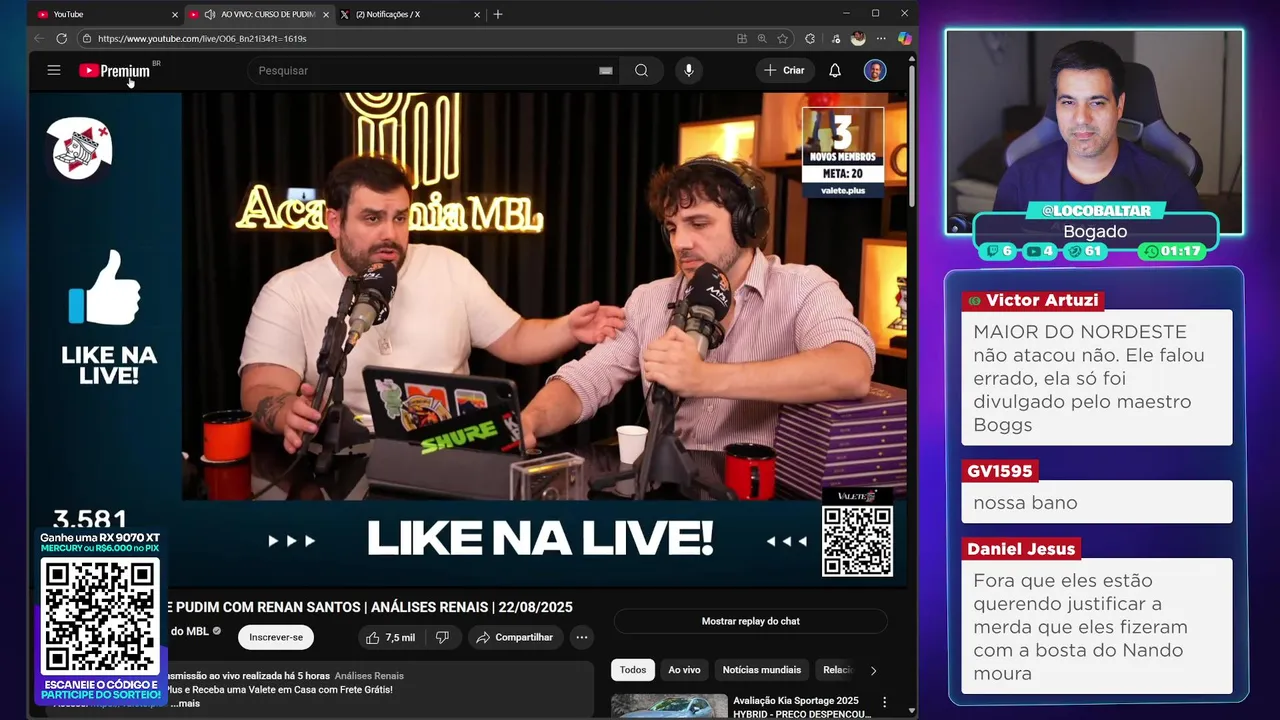The width and height of the screenshot is (1280, 720).
Task: Click Daniel Jesus chat username
Action: (x=1021, y=549)
